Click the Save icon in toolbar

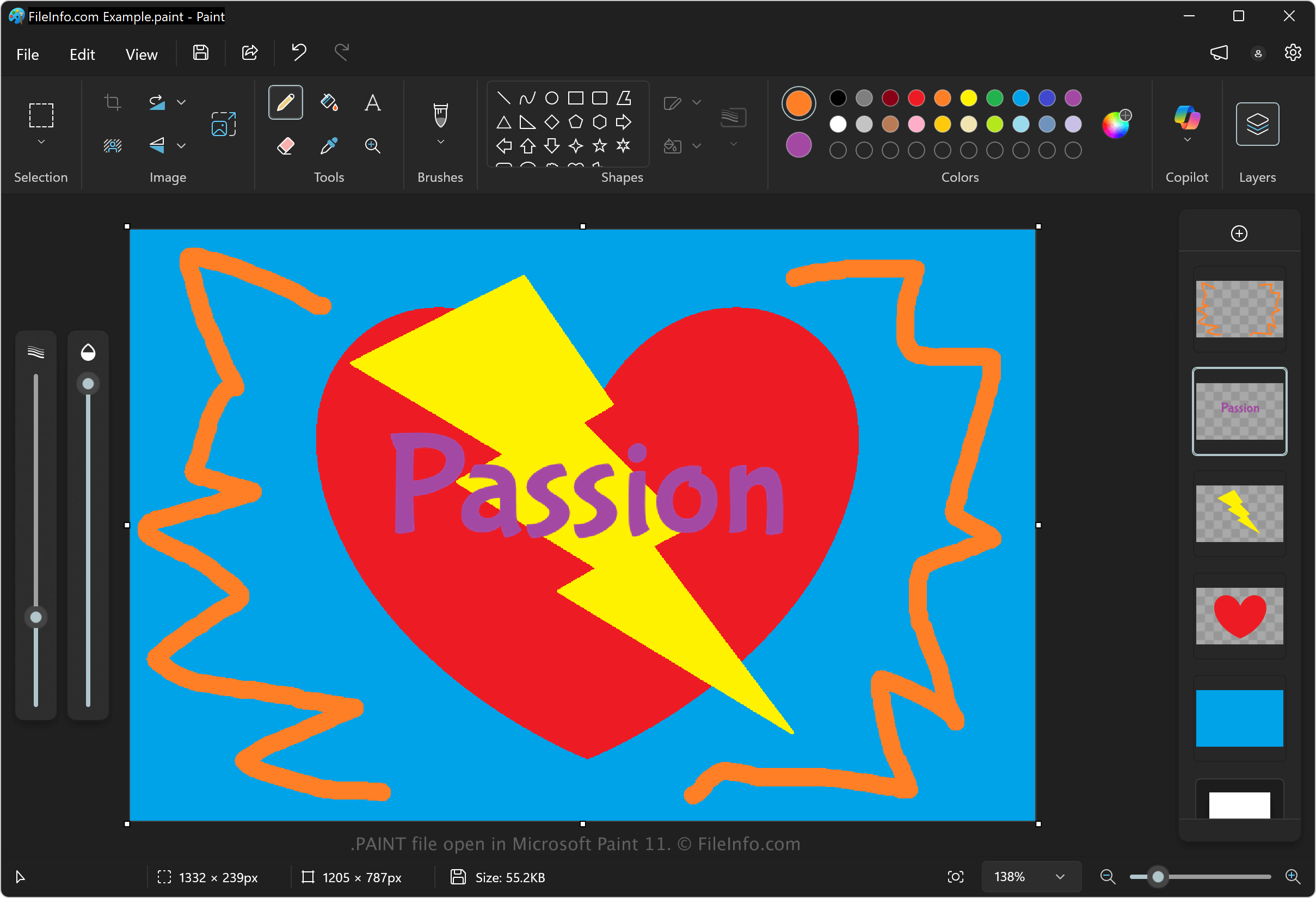[x=200, y=53]
